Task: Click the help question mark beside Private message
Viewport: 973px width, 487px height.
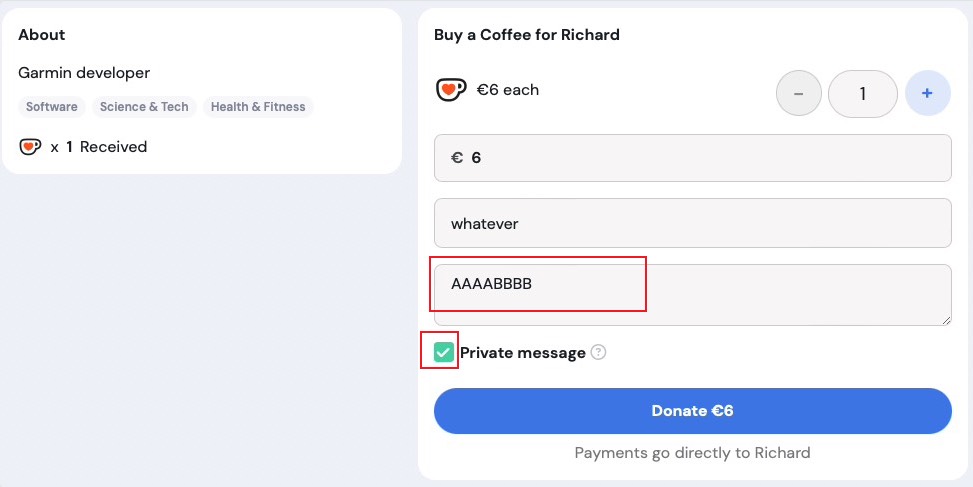Action: 598,352
